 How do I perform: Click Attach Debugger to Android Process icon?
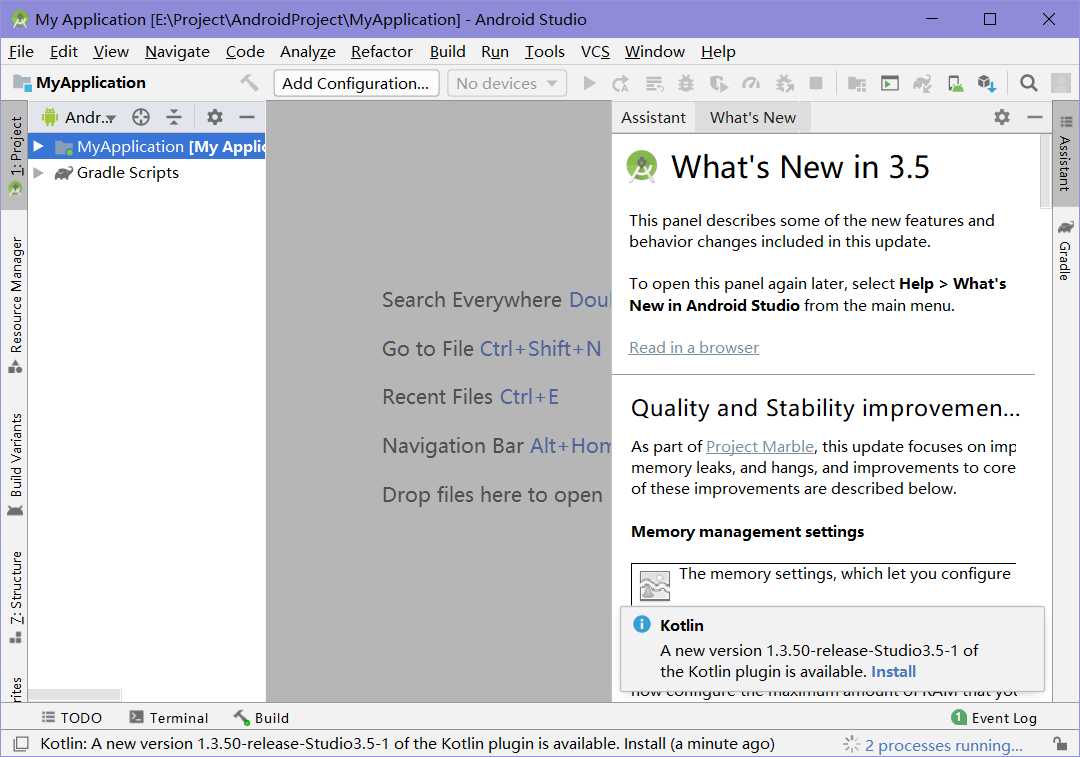[x=785, y=83]
